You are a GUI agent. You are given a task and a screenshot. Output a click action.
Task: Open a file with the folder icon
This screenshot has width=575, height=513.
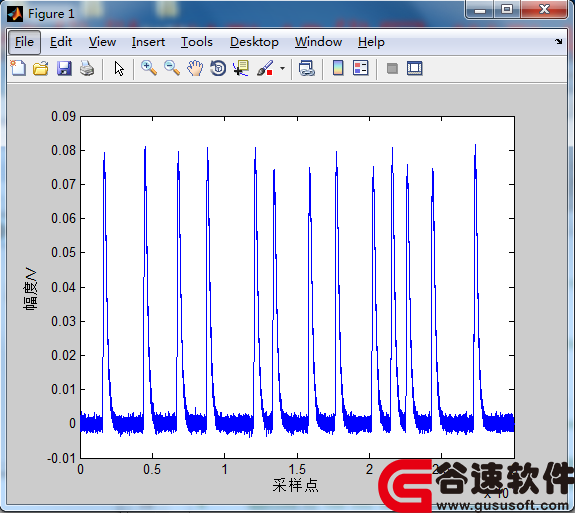(x=41, y=68)
